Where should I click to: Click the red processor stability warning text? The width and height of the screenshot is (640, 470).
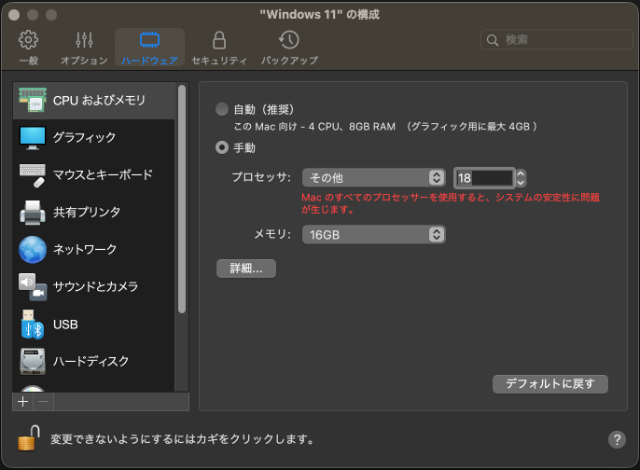click(x=450, y=203)
